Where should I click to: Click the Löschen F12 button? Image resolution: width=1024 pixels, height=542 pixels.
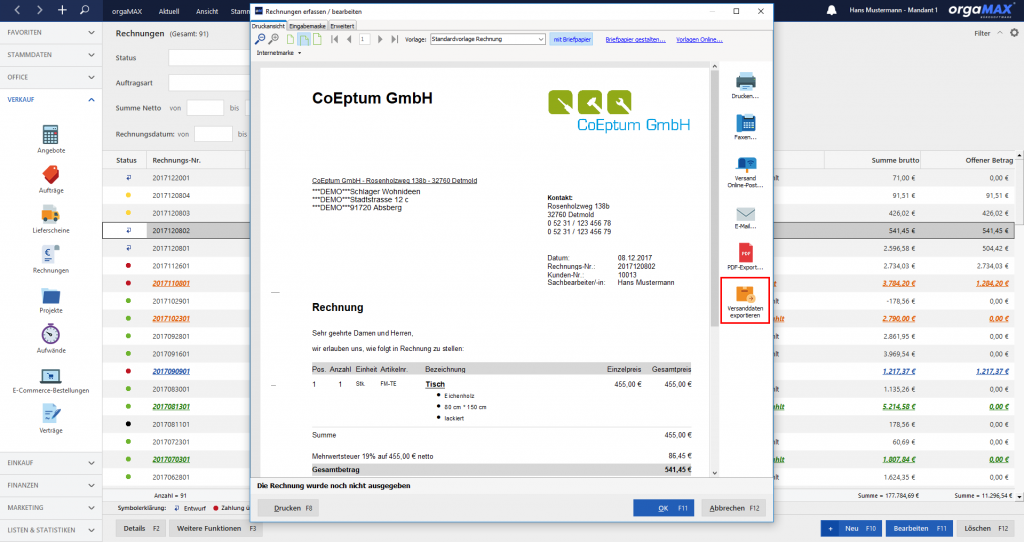point(985,528)
